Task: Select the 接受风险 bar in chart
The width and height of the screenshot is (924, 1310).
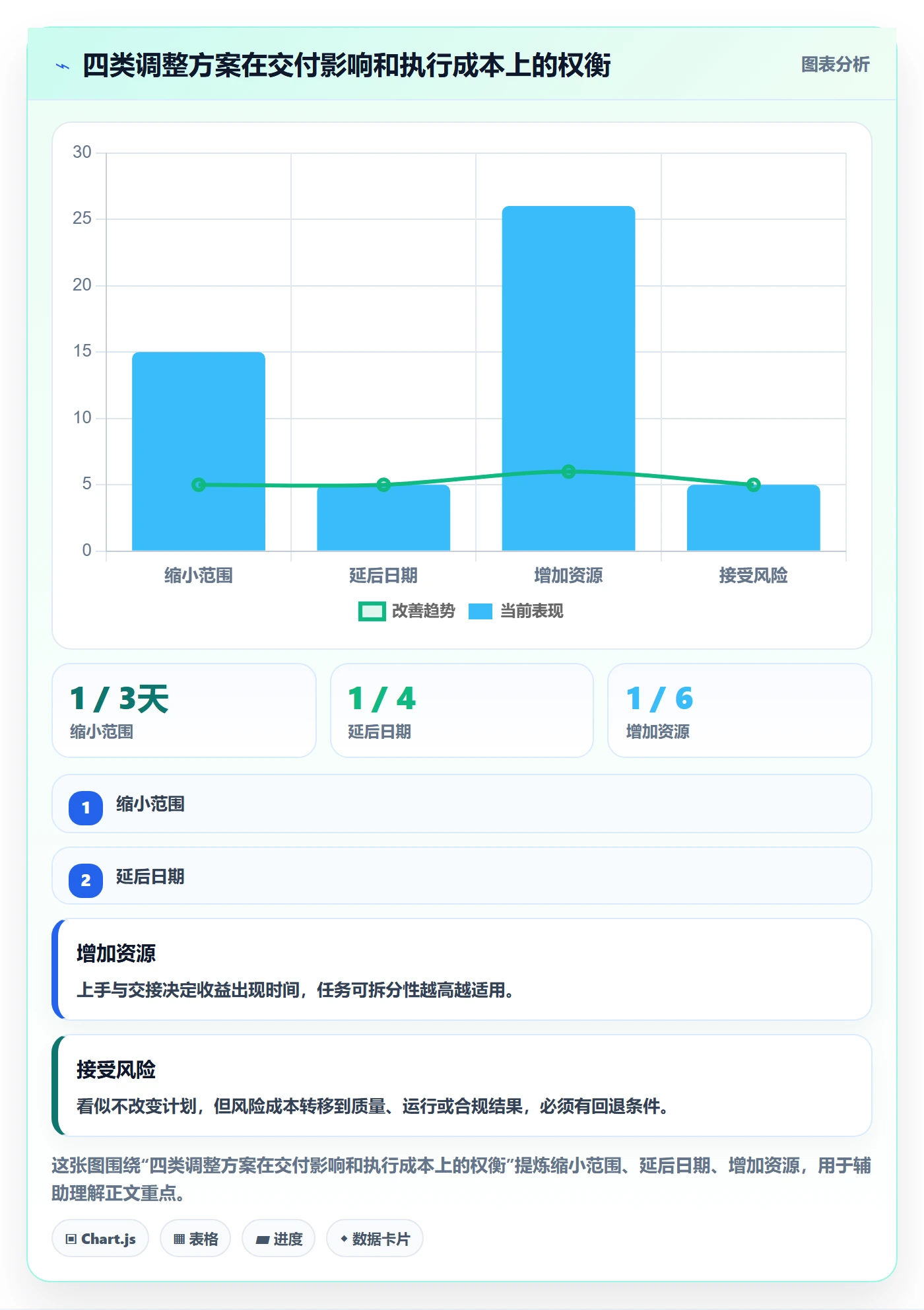Action: 753,518
